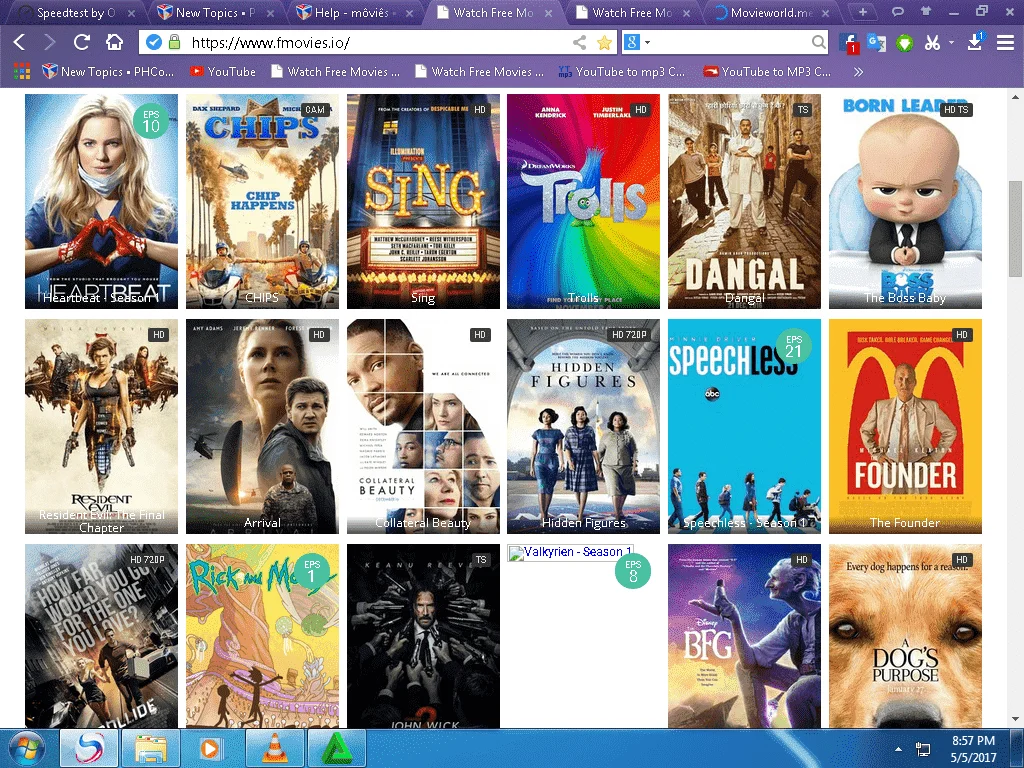This screenshot has width=1024, height=768.
Task: Show hidden system tray icons
Action: click(898, 749)
